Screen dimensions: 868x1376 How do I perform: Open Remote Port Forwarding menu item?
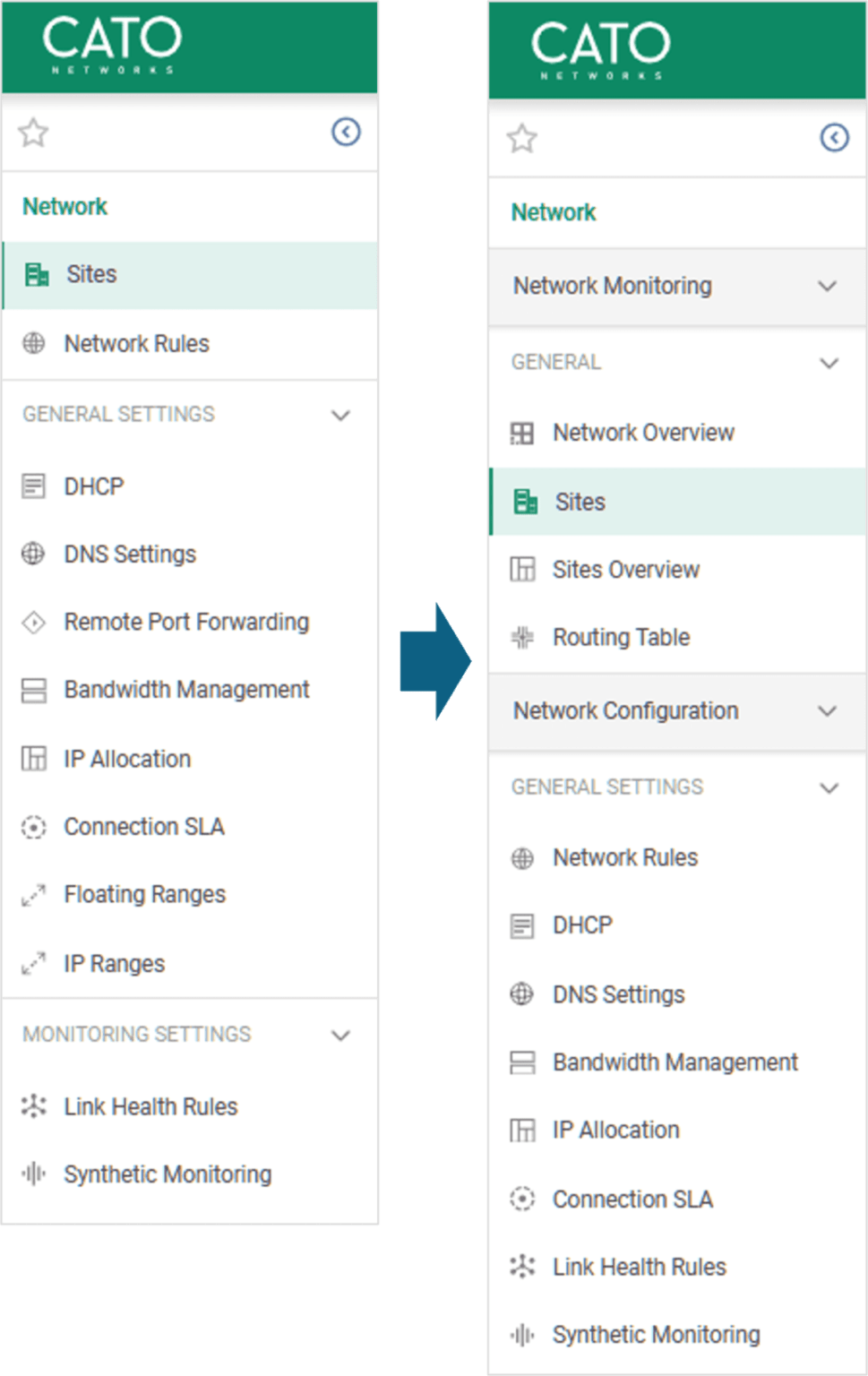186,622
